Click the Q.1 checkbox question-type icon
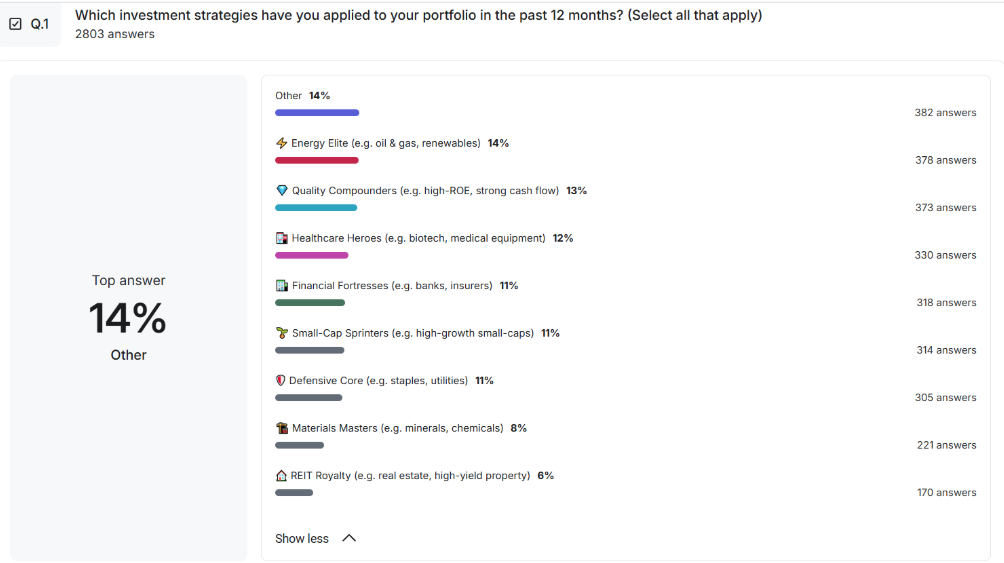Screen dimensions: 1004x563 (15, 24)
